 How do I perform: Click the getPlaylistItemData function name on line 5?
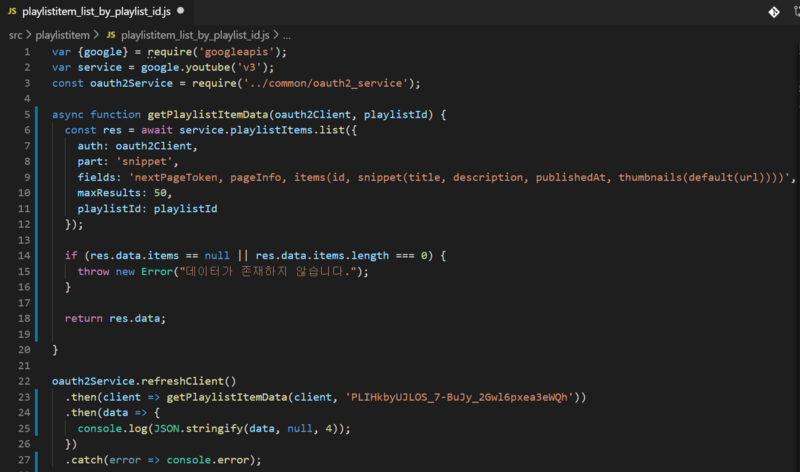point(208,115)
